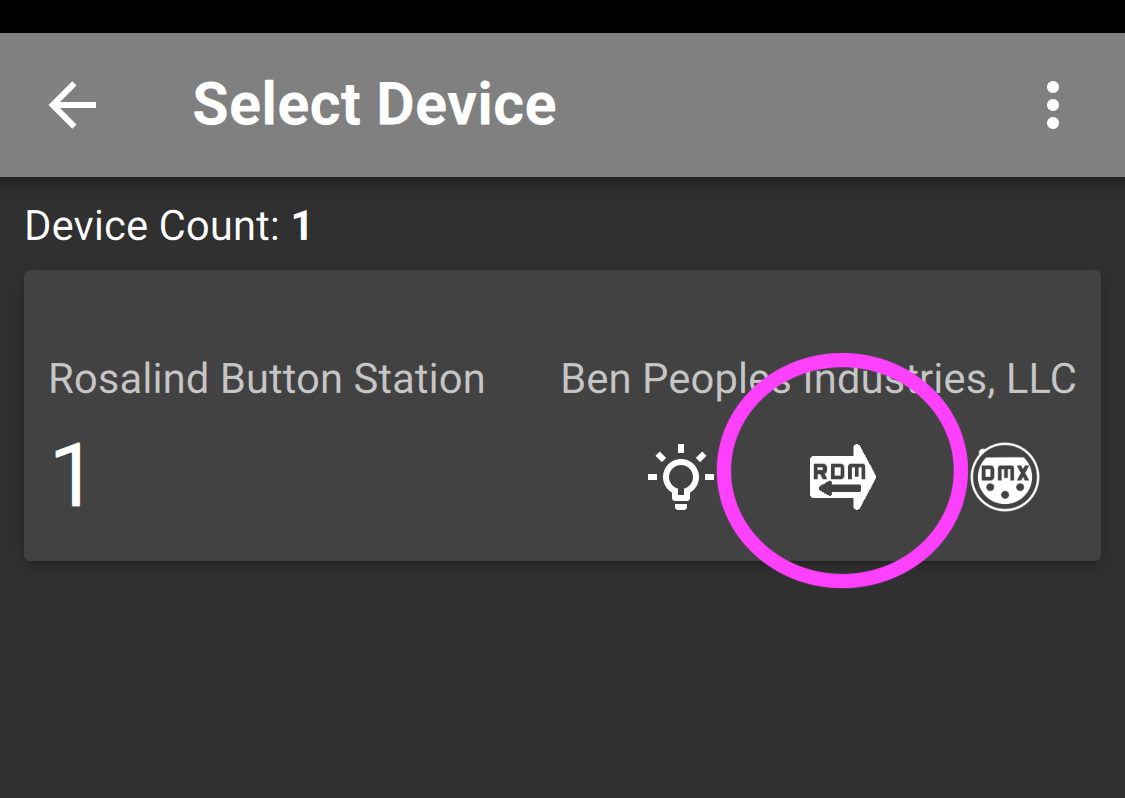1125x798 pixels.
Task: Click the blank top area of the device card
Action: 562,309
